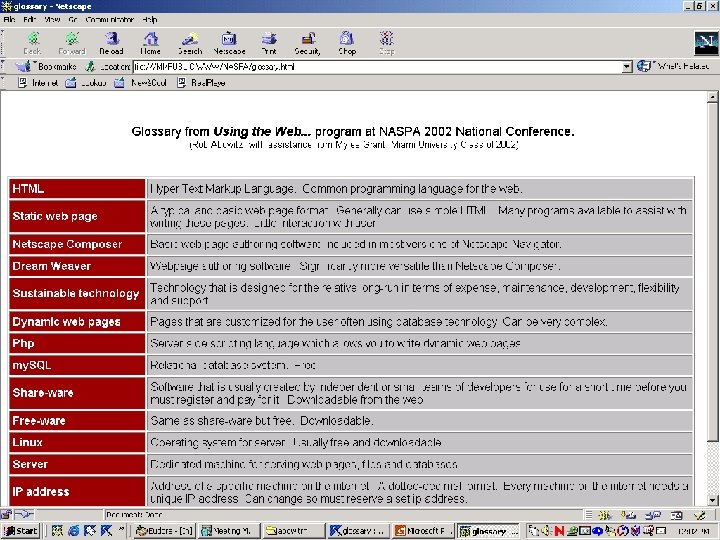The image size is (720, 540).
Task: Open Mailbox from the component bar
Action: pos(629,515)
